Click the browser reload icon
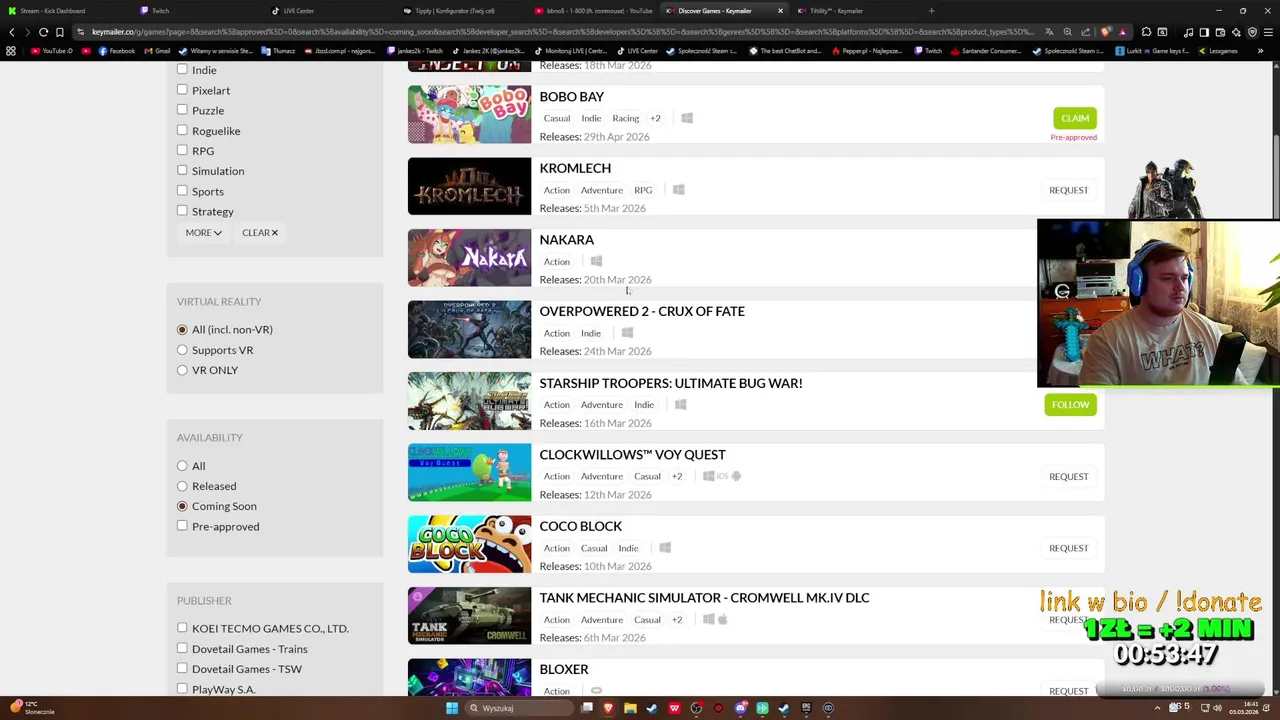1280x720 pixels. pyautogui.click(x=43, y=32)
